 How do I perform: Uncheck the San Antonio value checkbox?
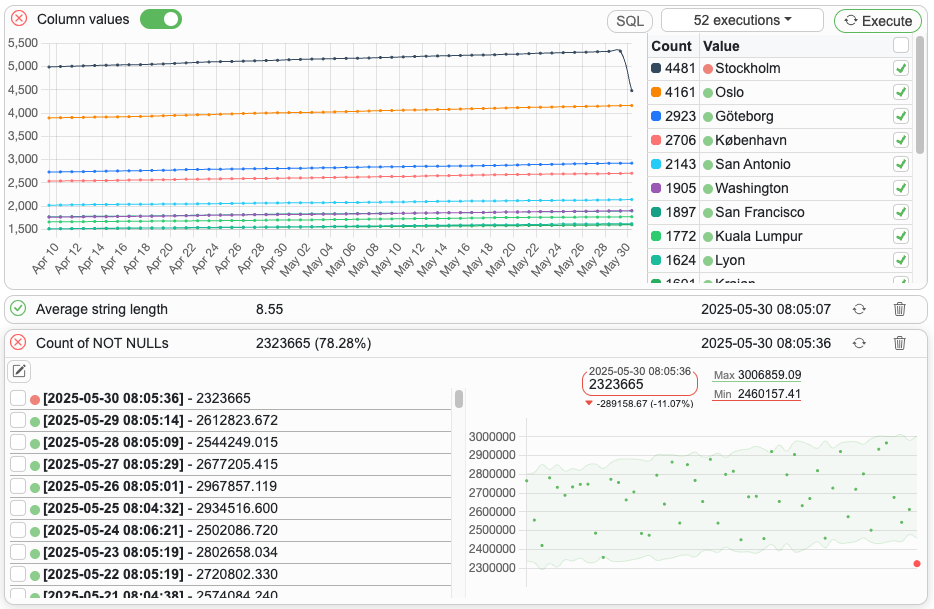[900, 164]
